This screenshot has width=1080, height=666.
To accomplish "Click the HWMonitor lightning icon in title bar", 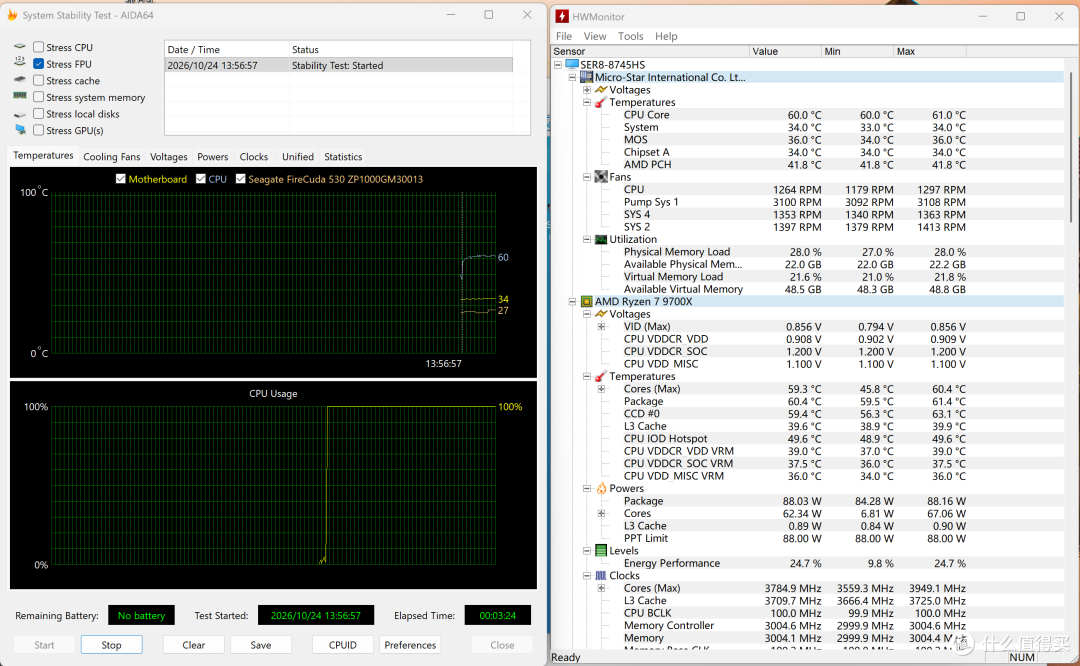I will pyautogui.click(x=562, y=17).
